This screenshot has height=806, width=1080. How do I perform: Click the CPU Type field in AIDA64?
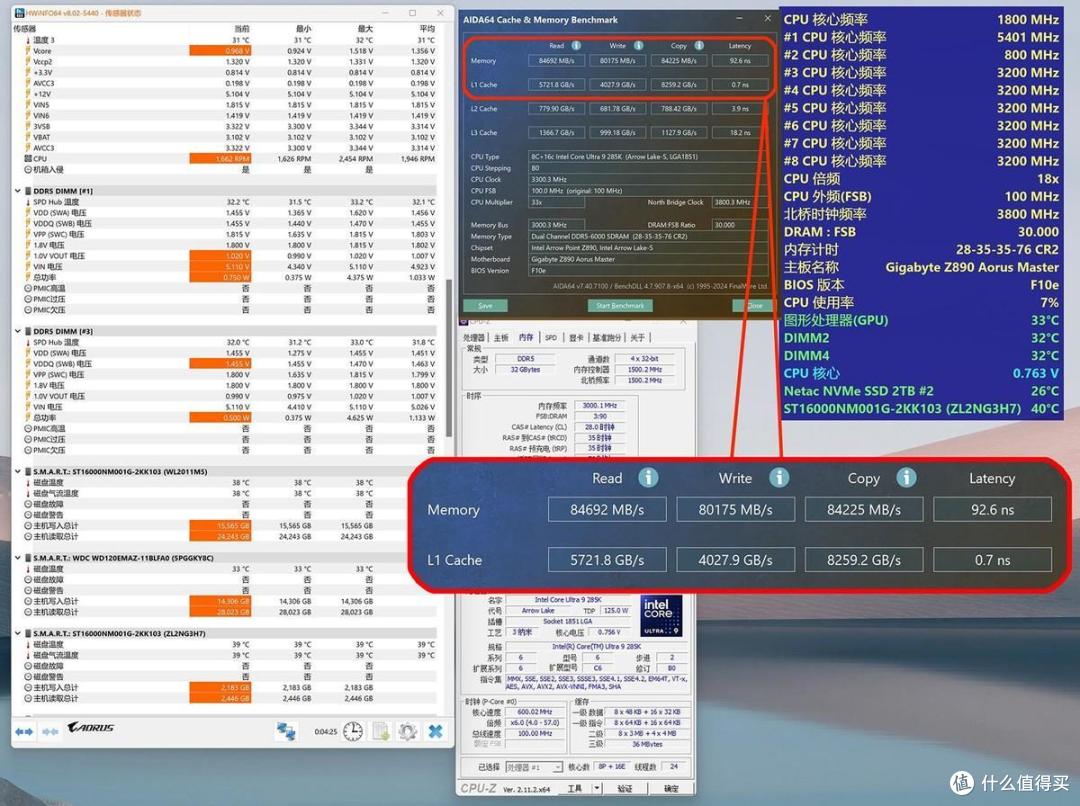tap(647, 157)
